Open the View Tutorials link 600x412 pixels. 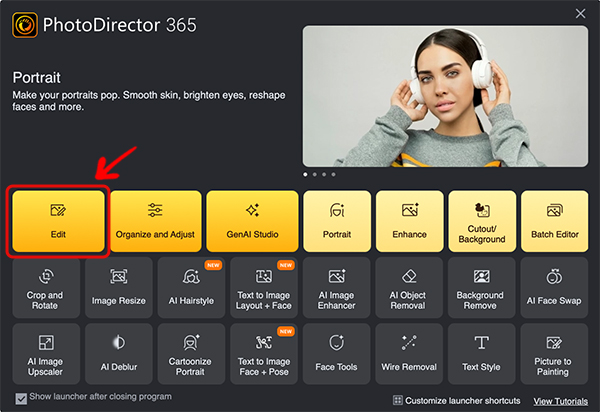pyautogui.click(x=561, y=401)
